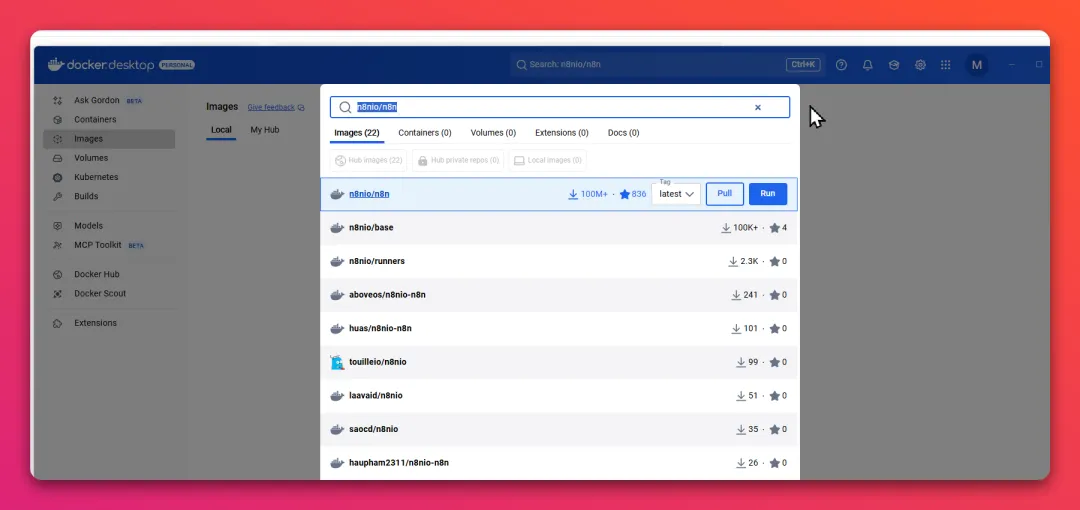
Task: Select the huas/n8nio-n8n result
Action: pyautogui.click(x=559, y=329)
